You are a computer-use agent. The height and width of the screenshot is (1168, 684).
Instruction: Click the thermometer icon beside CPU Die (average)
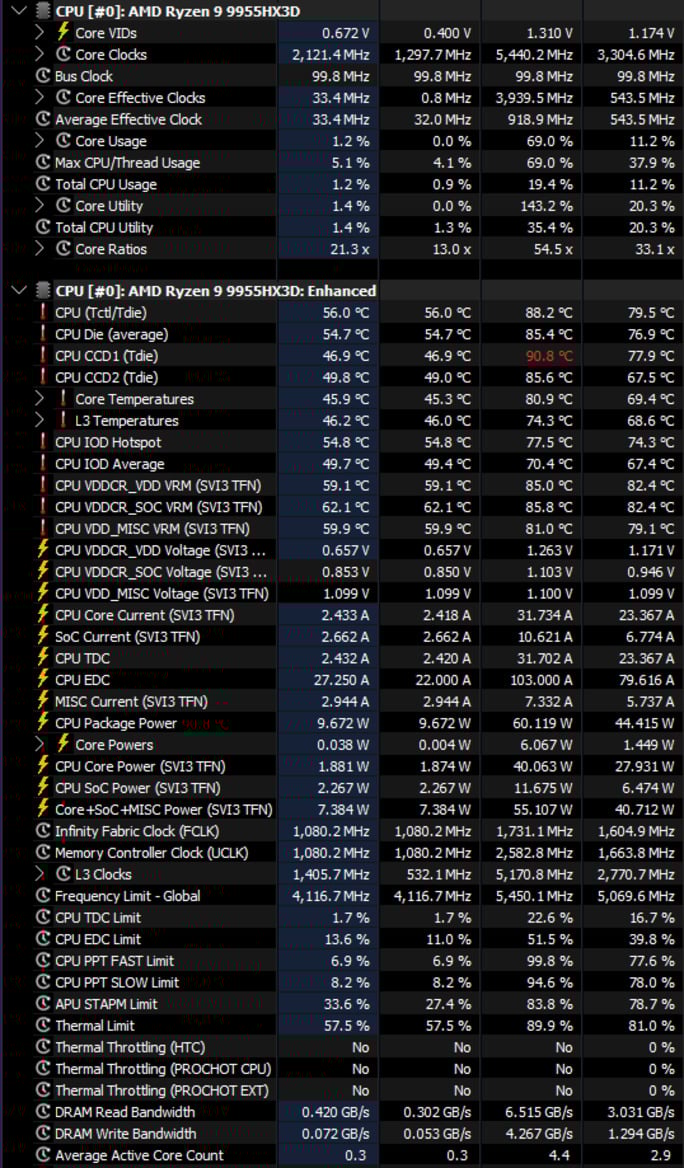click(x=43, y=334)
